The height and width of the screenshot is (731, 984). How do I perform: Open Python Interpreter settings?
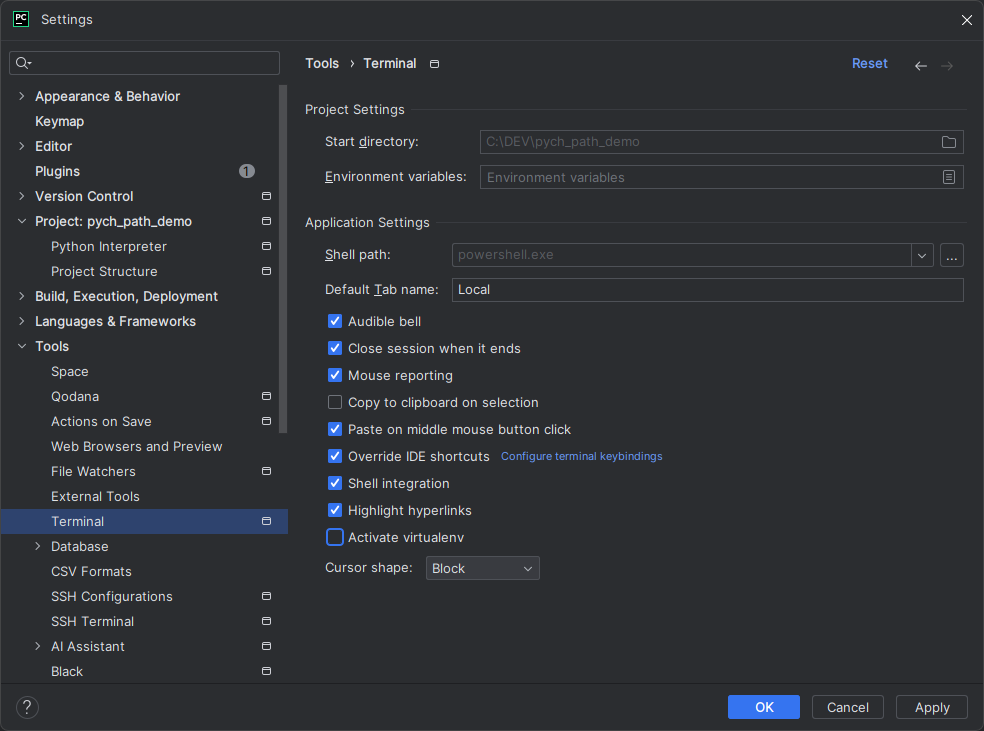pyautogui.click(x=109, y=247)
